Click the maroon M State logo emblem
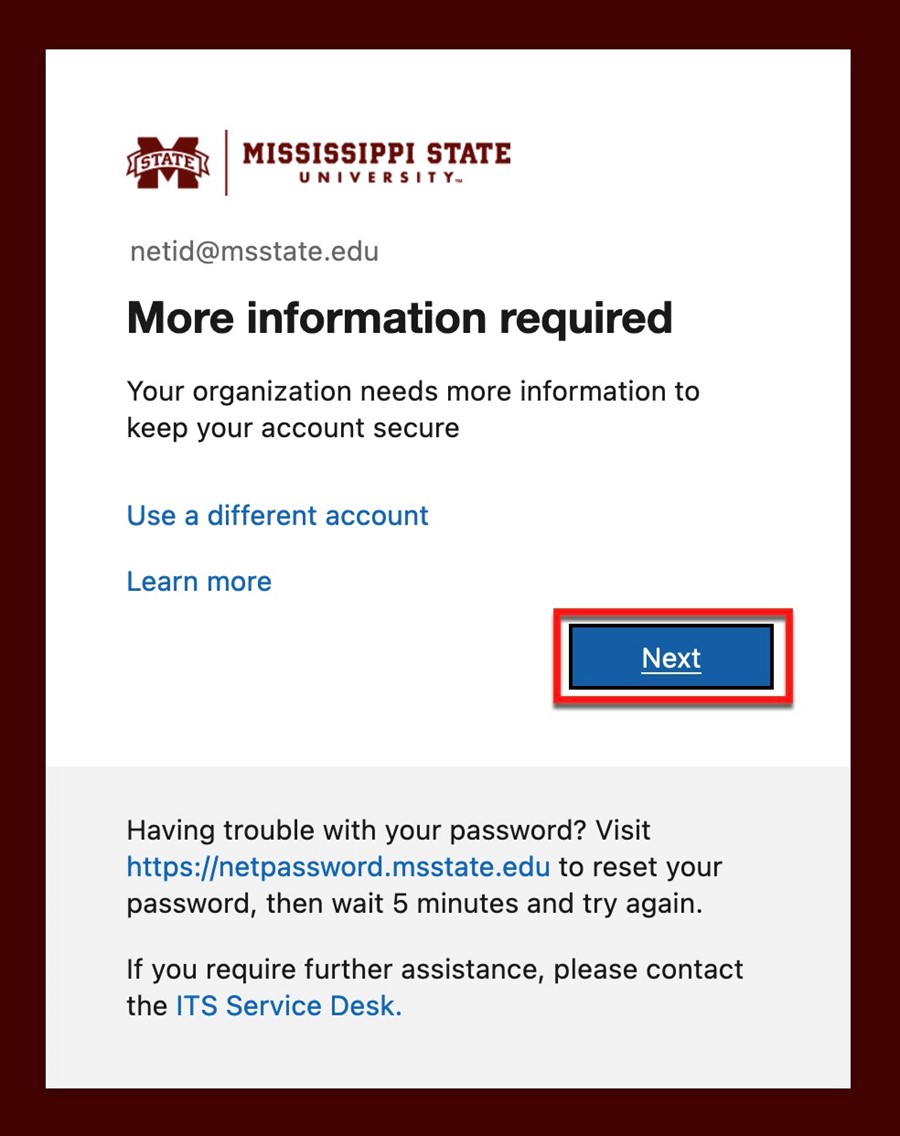This screenshot has height=1136, width=900. pyautogui.click(x=168, y=162)
